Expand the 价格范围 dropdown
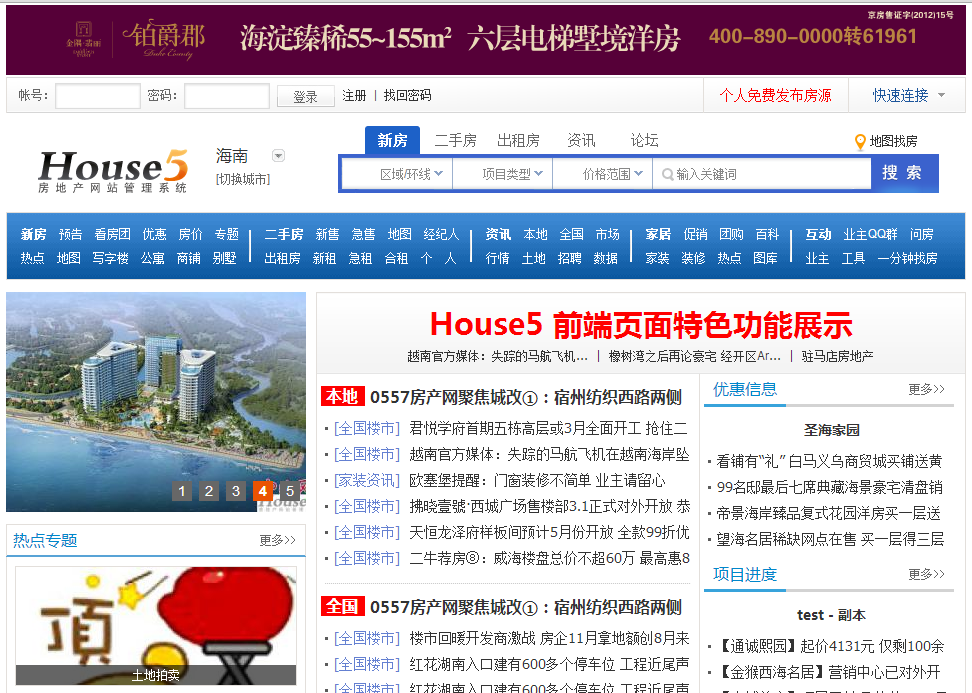The width and height of the screenshot is (972, 693). coord(603,174)
